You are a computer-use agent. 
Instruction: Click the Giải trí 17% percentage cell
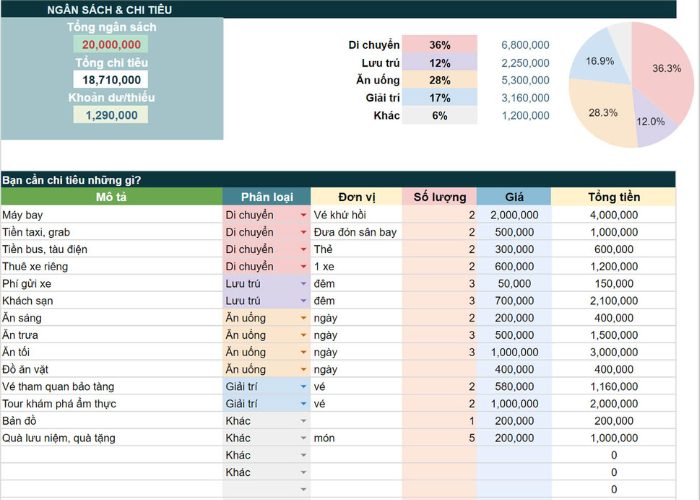(439, 98)
